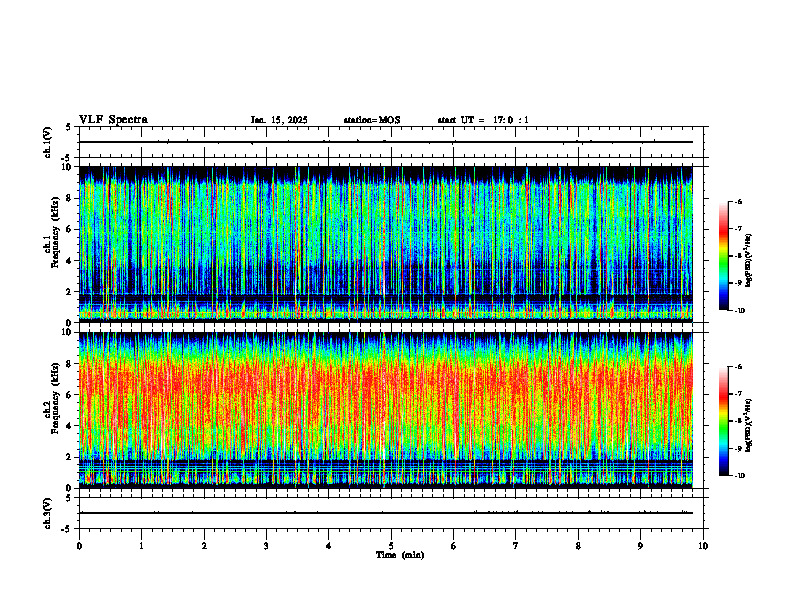Click the "2" frequency tick on ch.1 spectrogram

70,292
